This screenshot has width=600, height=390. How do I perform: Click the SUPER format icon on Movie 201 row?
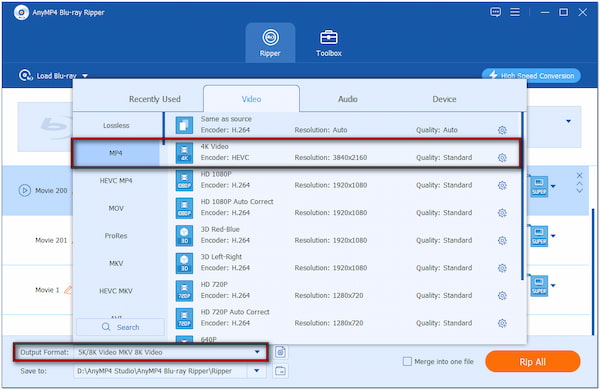(x=539, y=236)
